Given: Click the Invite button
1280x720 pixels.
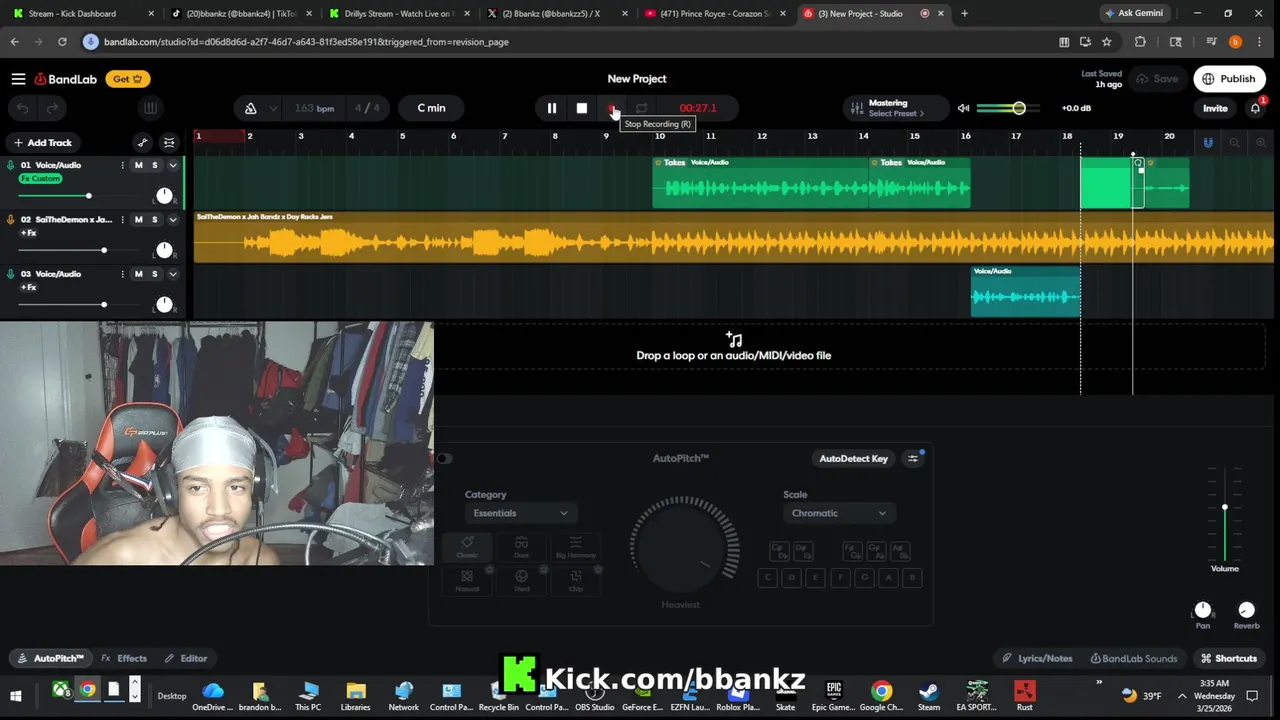Looking at the screenshot, I should point(1215,108).
